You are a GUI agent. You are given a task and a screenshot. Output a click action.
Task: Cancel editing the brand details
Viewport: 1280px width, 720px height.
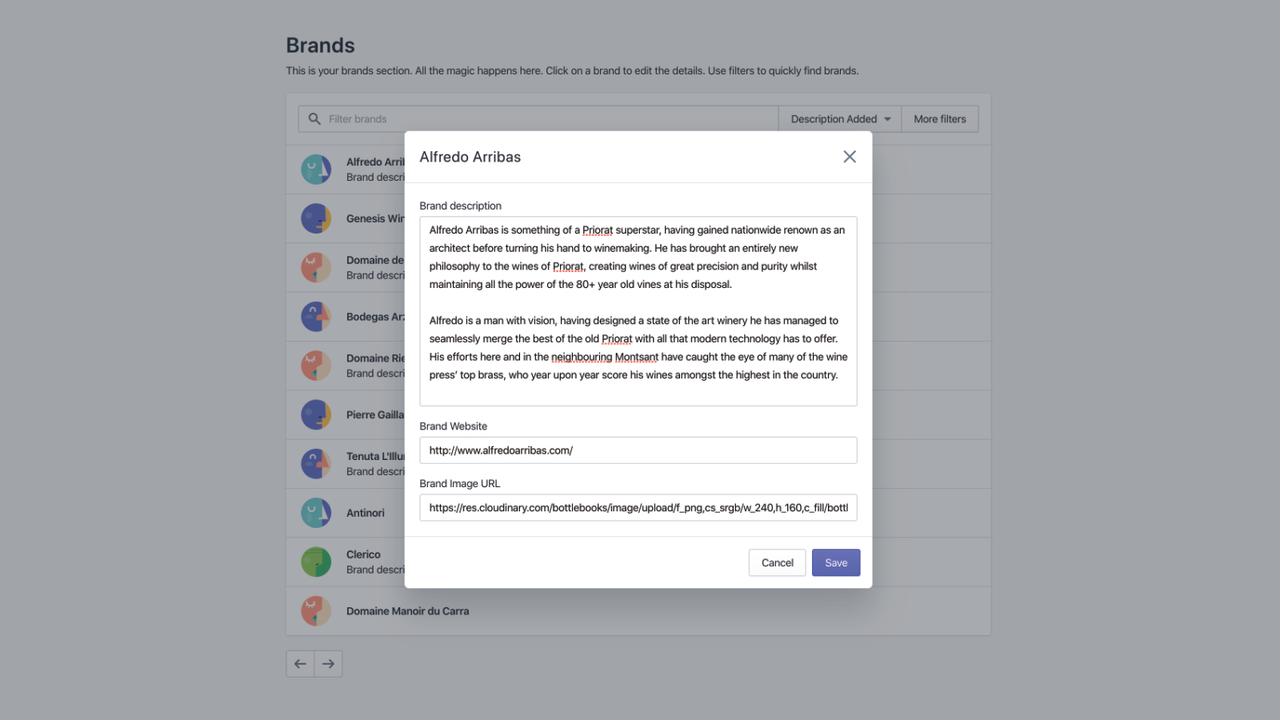[777, 562]
